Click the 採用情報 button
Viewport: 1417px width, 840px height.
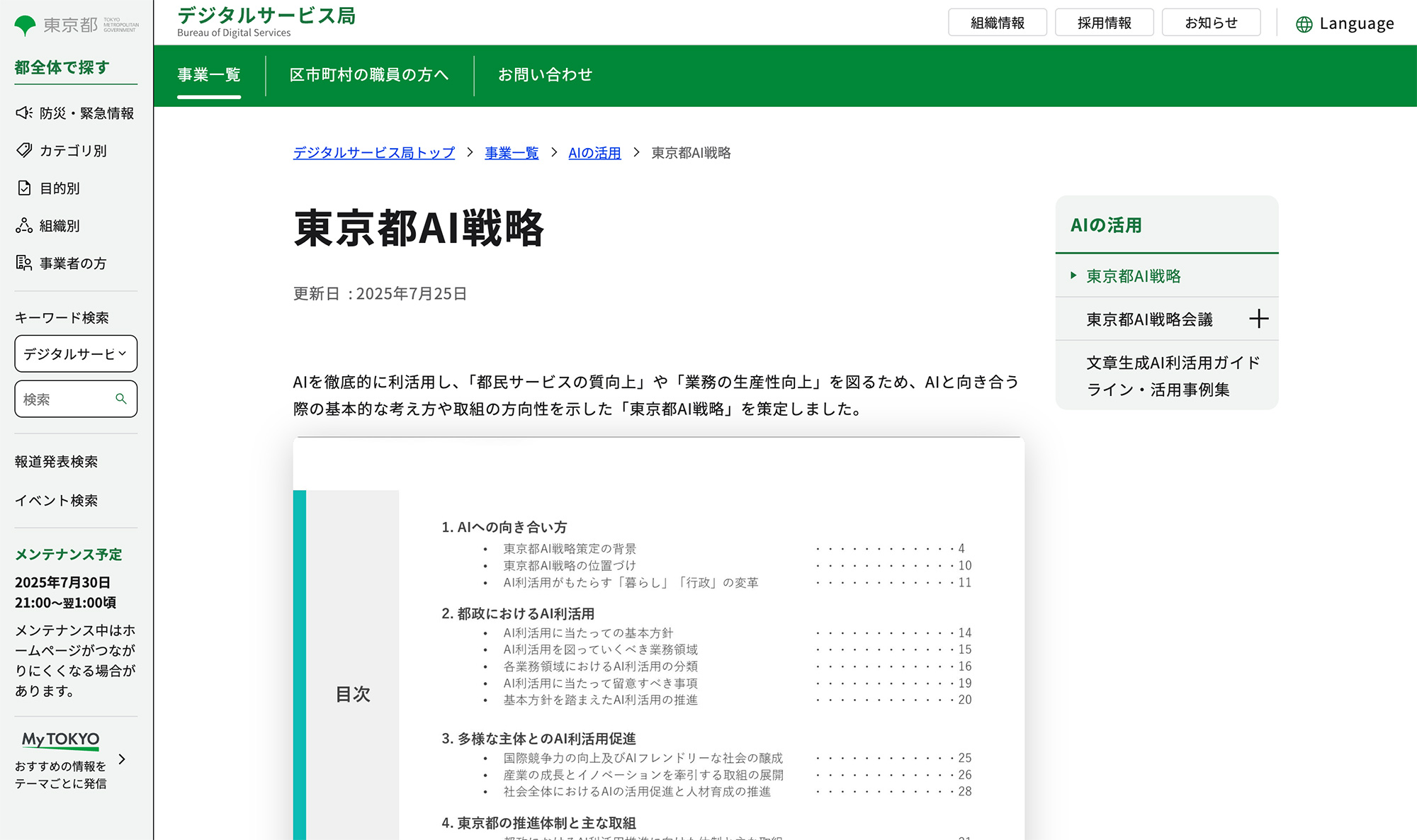(1105, 23)
